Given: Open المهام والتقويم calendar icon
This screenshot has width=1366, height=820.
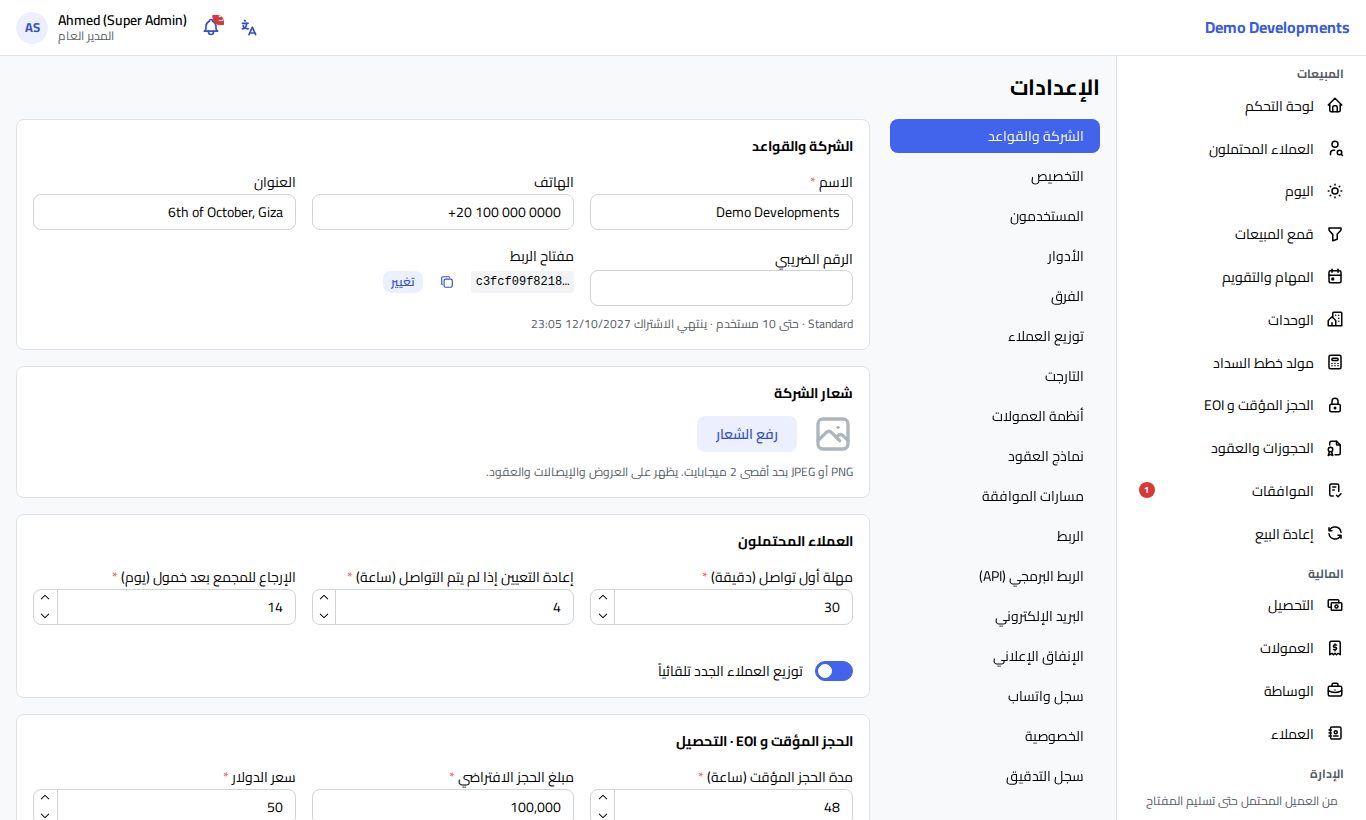Looking at the screenshot, I should coord(1334,278).
